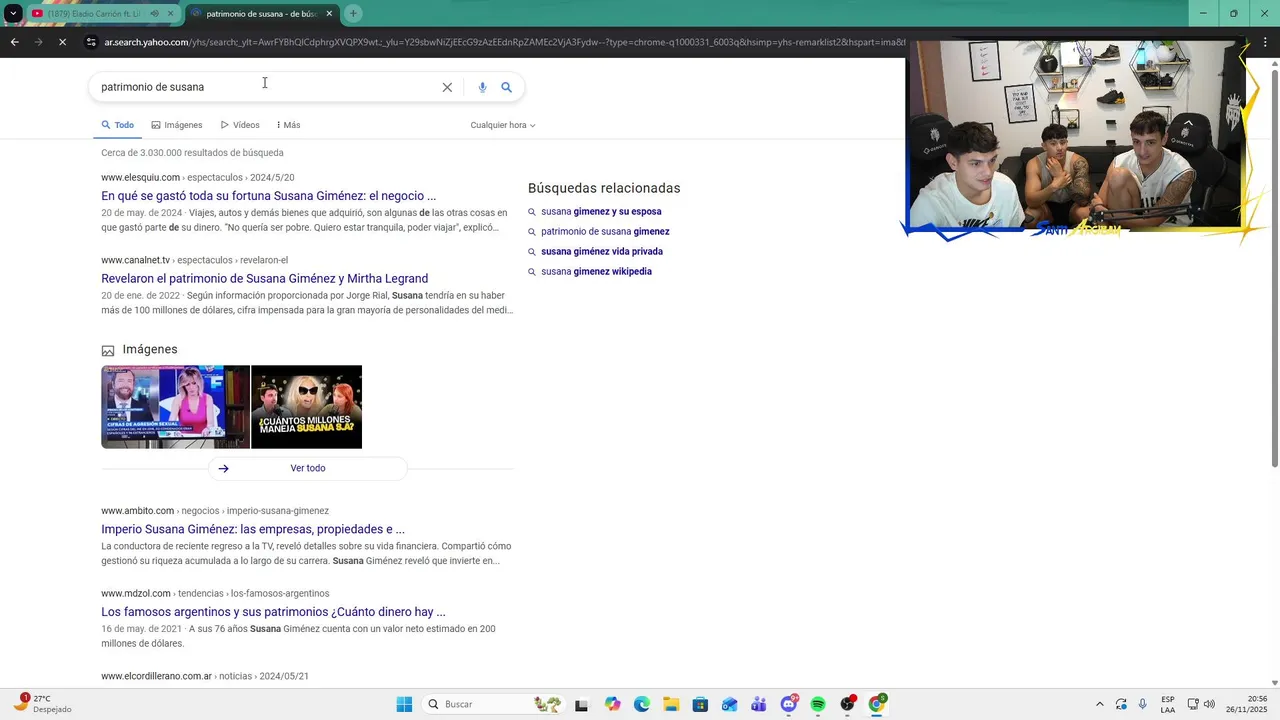This screenshot has height=720, width=1280.
Task: Close the patrimonio de susana tab
Action: pyautogui.click(x=329, y=14)
